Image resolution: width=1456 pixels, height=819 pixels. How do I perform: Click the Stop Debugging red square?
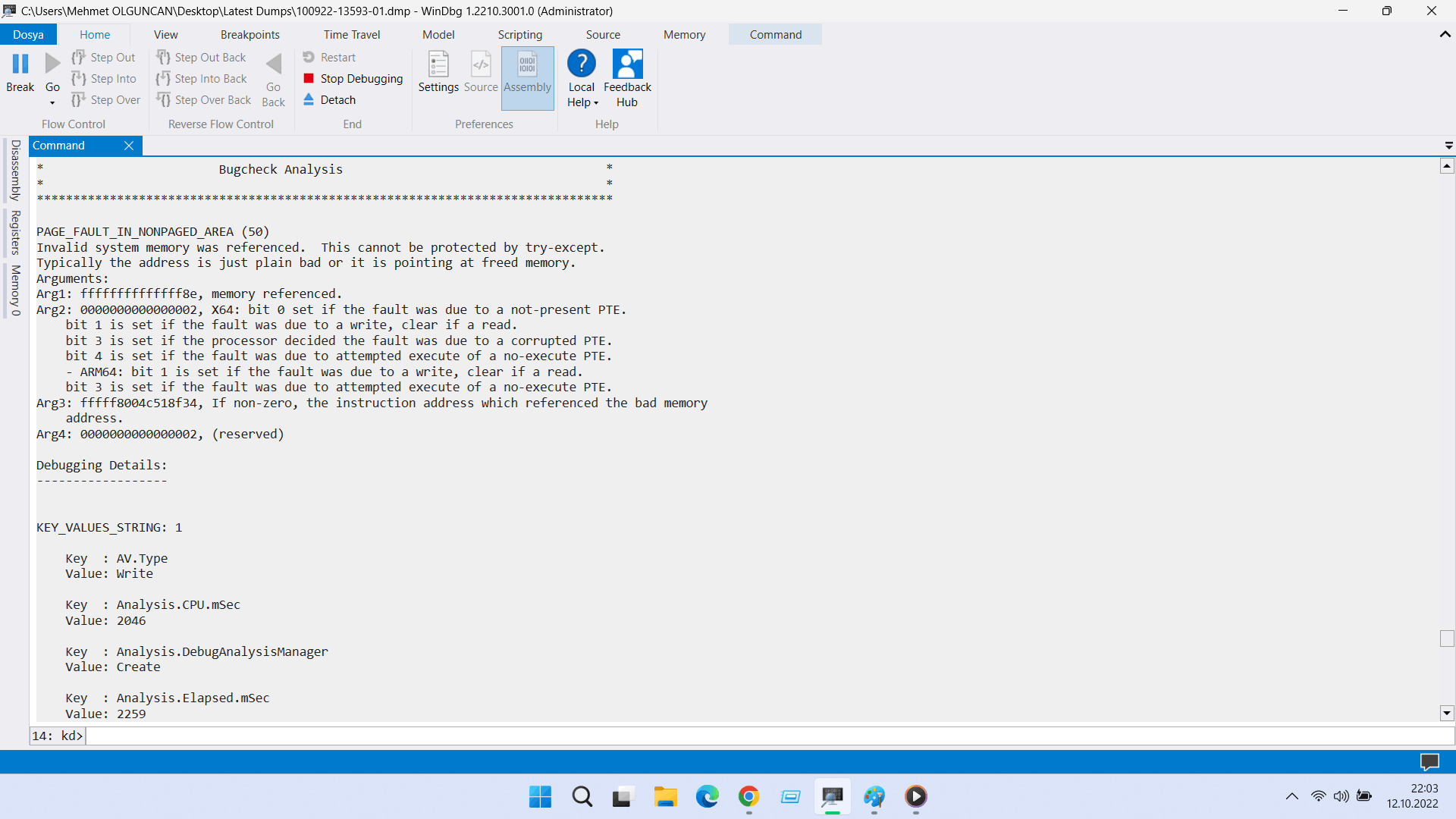(x=309, y=78)
